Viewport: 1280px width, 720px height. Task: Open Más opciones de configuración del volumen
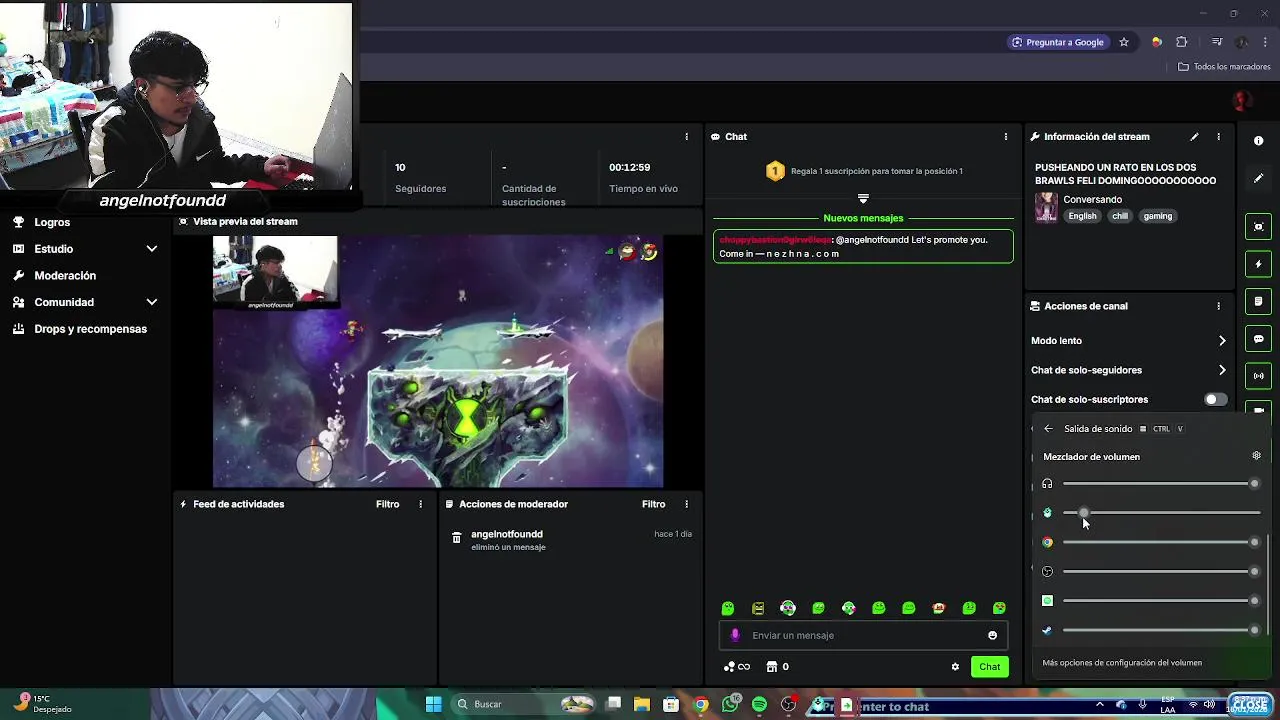point(1122,663)
